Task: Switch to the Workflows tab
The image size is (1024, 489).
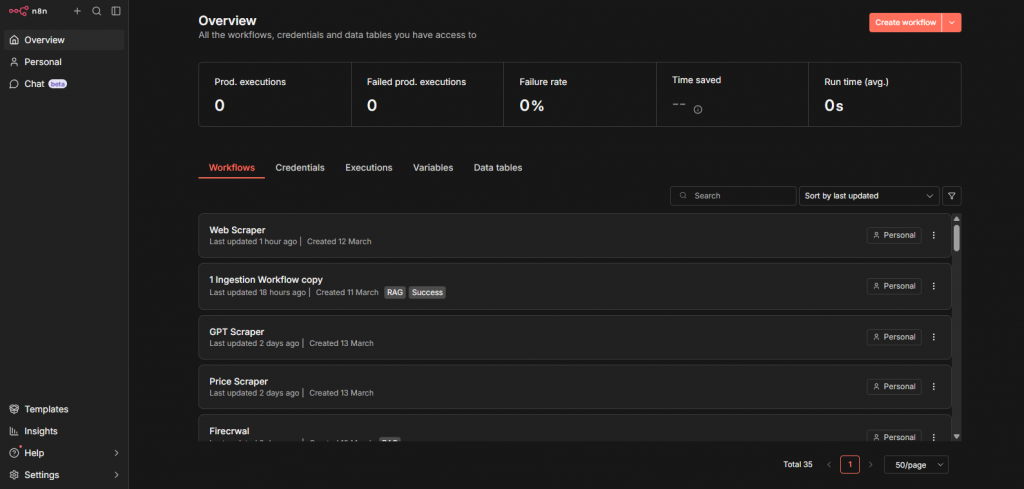Action: [x=232, y=168]
